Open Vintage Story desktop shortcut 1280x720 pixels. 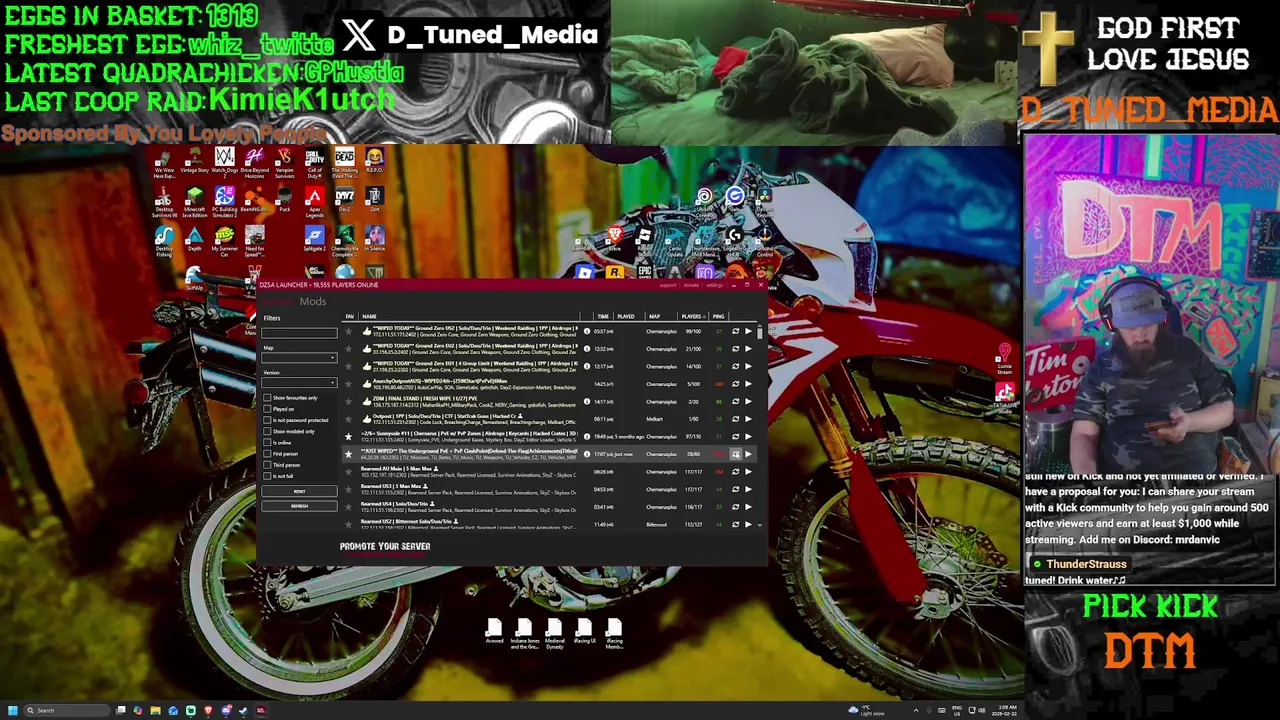click(x=195, y=158)
